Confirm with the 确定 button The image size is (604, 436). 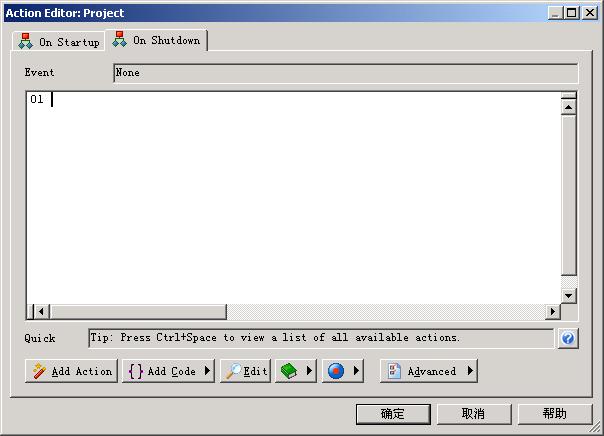coord(393,414)
